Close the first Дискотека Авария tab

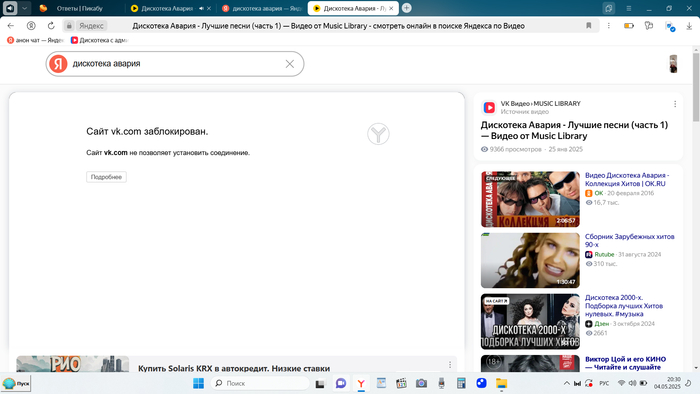pyautogui.click(x=208, y=8)
